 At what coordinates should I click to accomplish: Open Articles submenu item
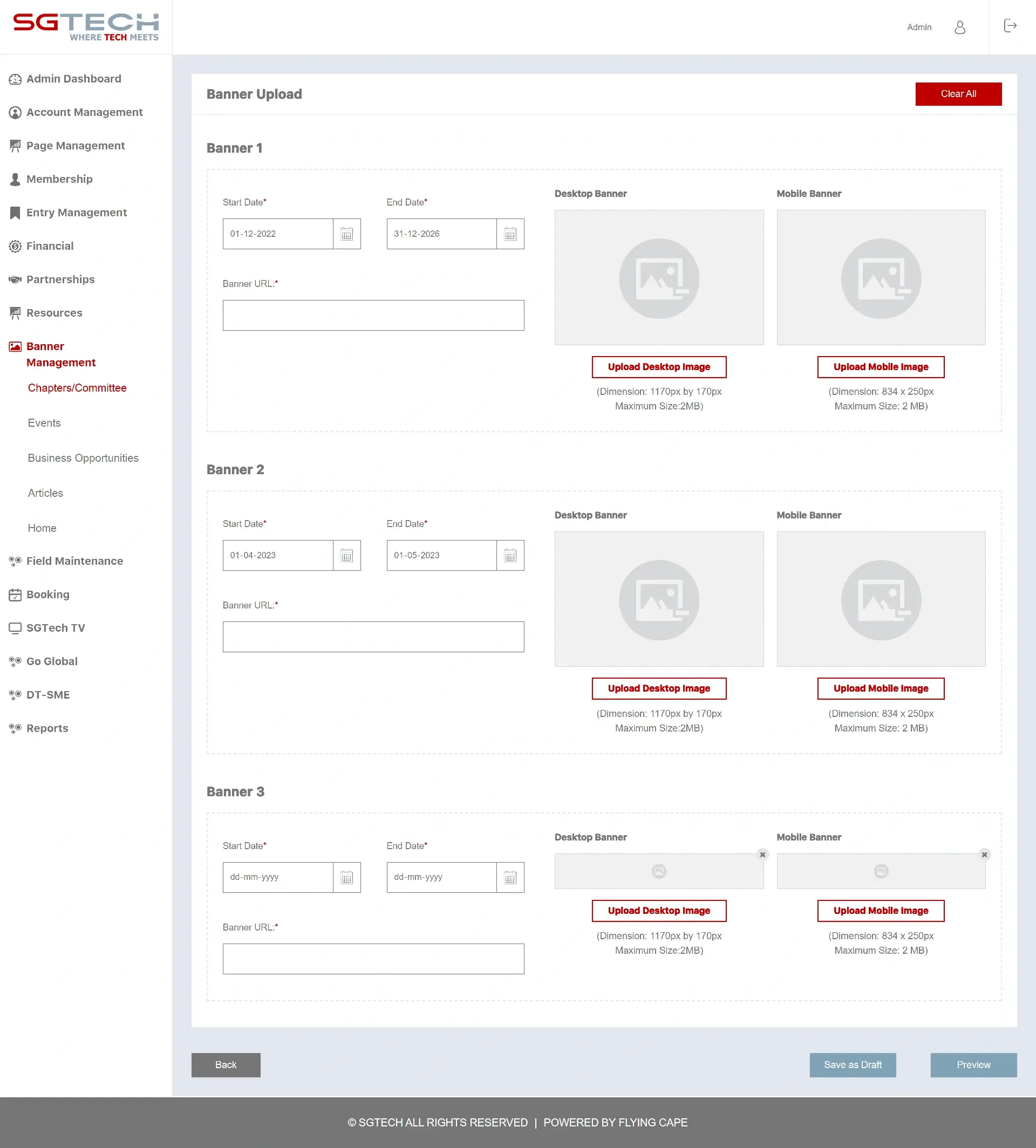[x=45, y=493]
